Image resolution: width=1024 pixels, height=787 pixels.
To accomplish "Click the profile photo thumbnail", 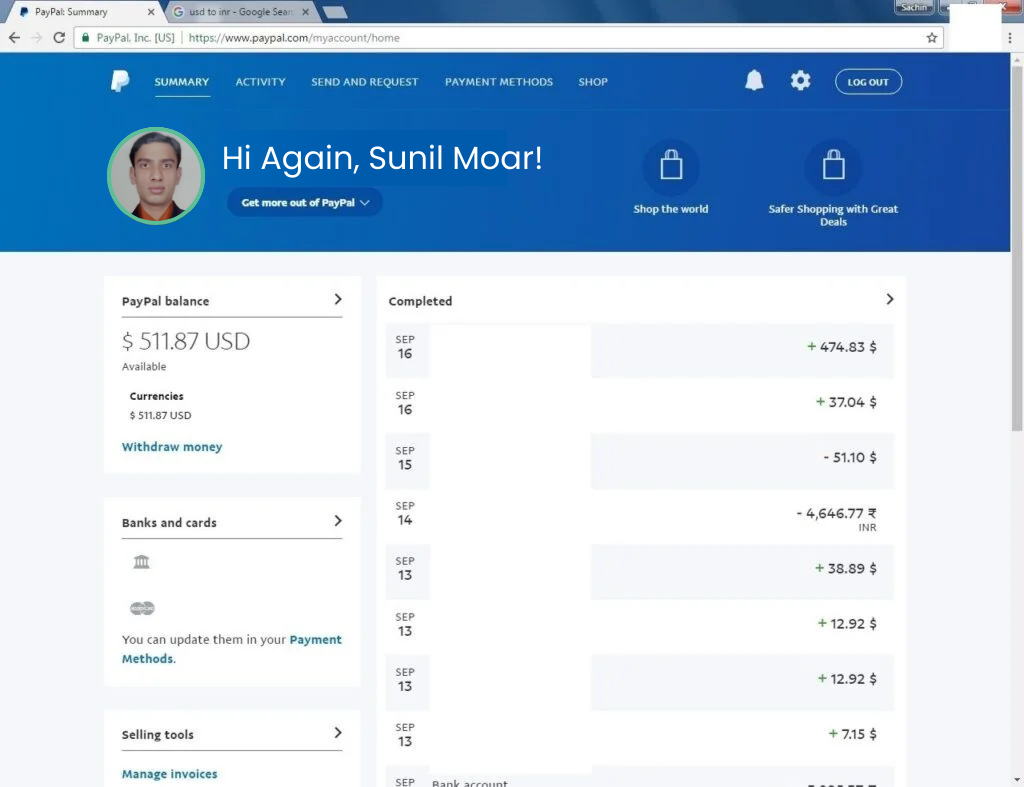I will click(x=156, y=176).
